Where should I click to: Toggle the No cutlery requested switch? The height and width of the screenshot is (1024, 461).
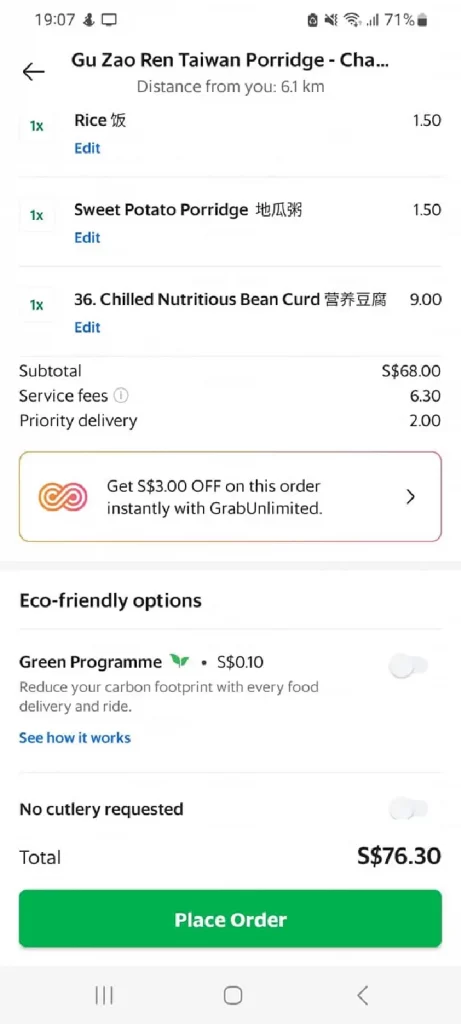(409, 809)
